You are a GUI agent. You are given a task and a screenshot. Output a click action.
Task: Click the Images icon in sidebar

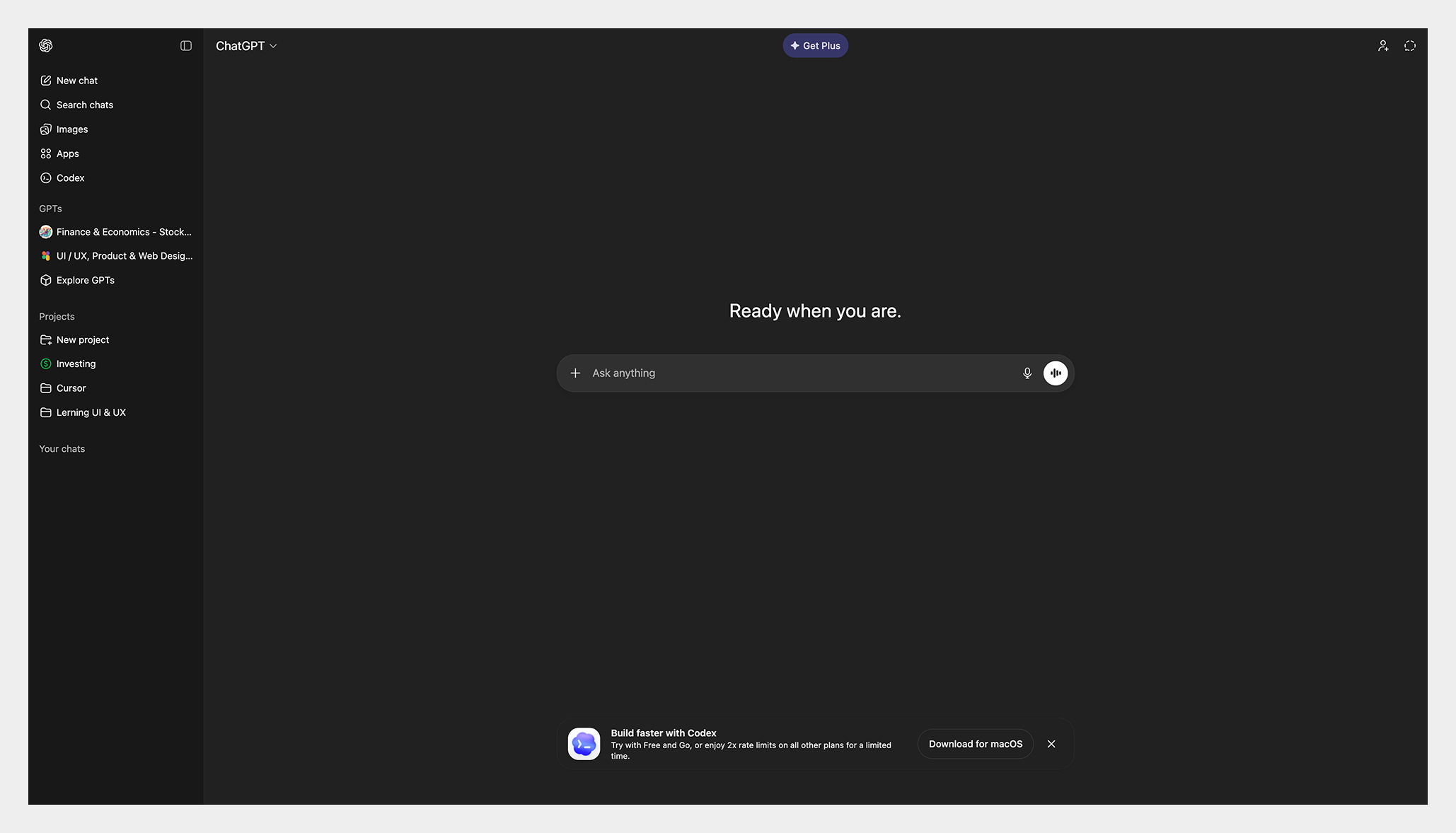pos(46,129)
